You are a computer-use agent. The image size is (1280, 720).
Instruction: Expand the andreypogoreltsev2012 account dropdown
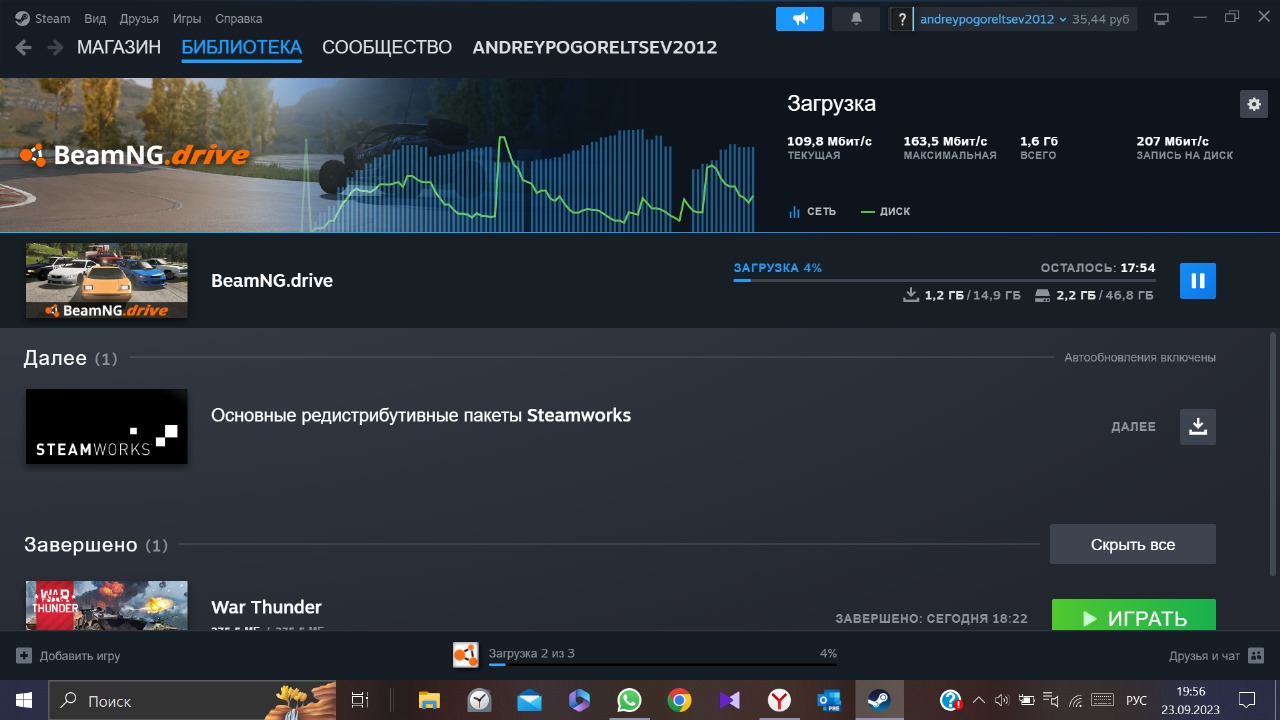click(x=994, y=19)
